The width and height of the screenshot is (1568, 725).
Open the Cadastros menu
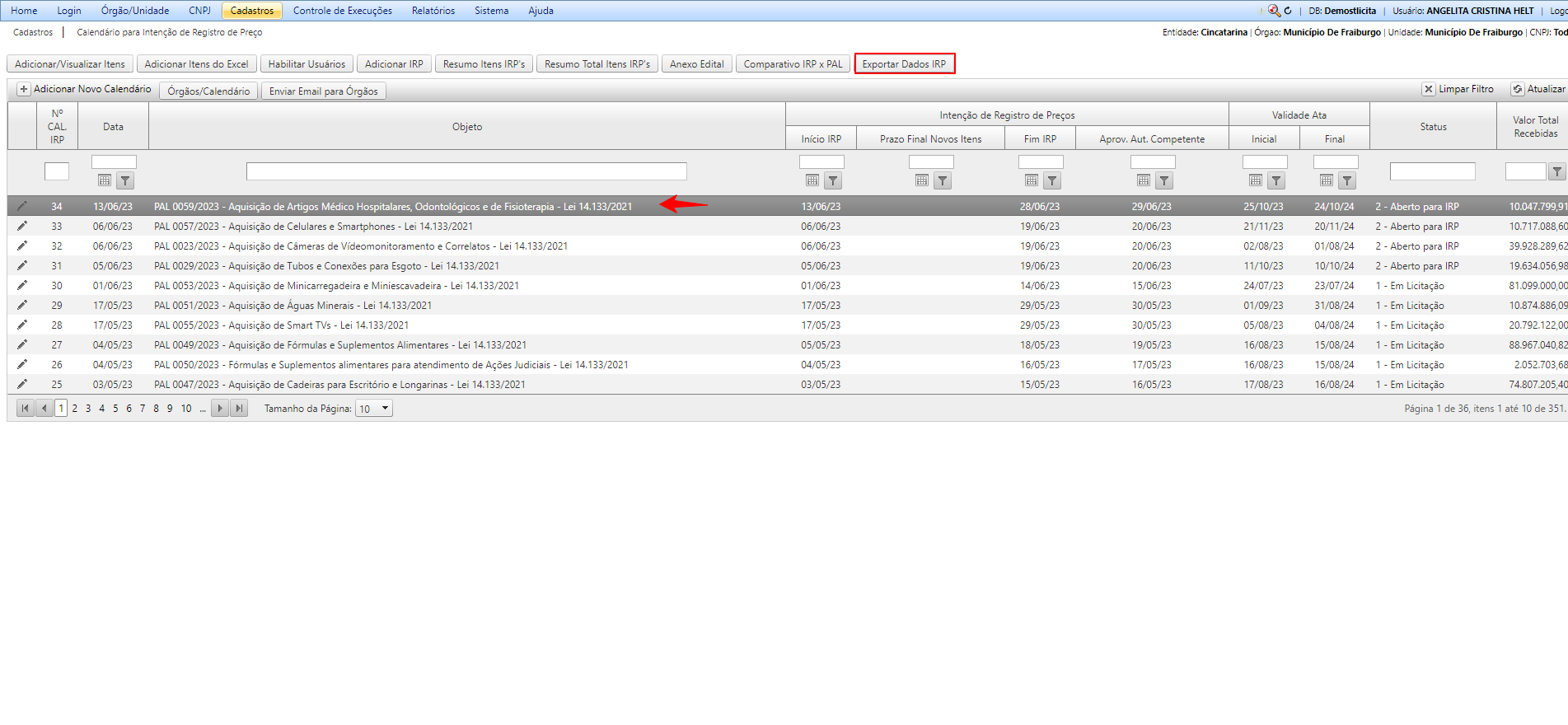252,11
